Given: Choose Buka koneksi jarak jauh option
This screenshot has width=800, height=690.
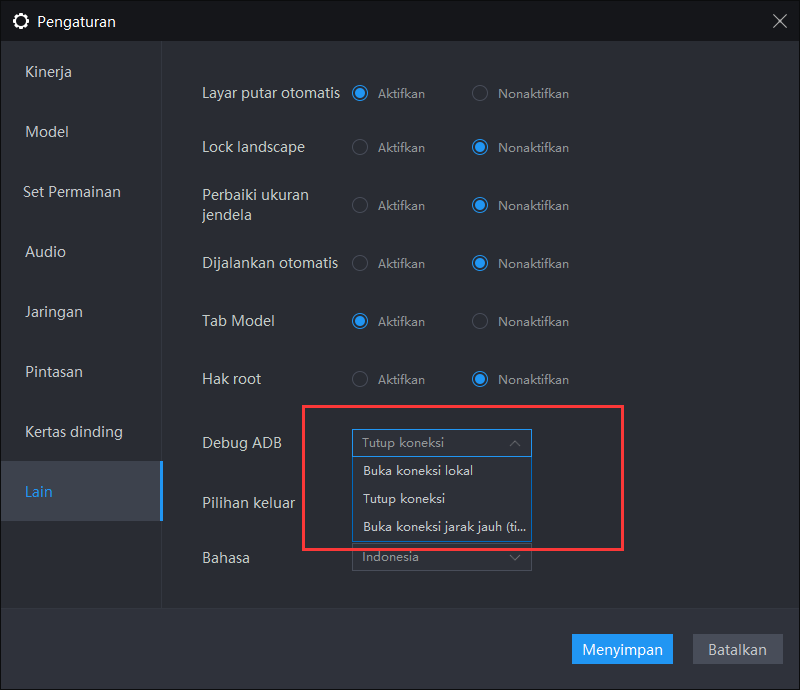Looking at the screenshot, I should coord(442,527).
